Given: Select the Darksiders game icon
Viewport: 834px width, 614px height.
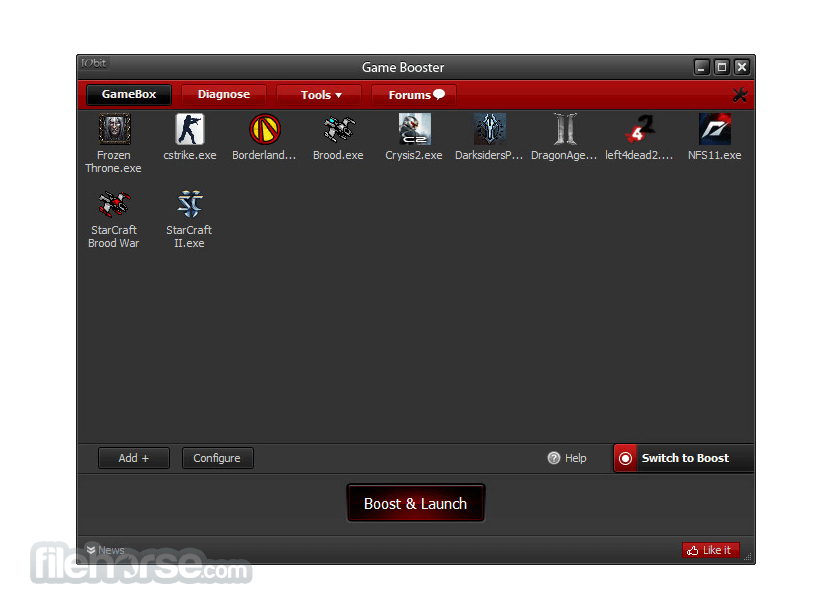Looking at the screenshot, I should click(x=489, y=129).
